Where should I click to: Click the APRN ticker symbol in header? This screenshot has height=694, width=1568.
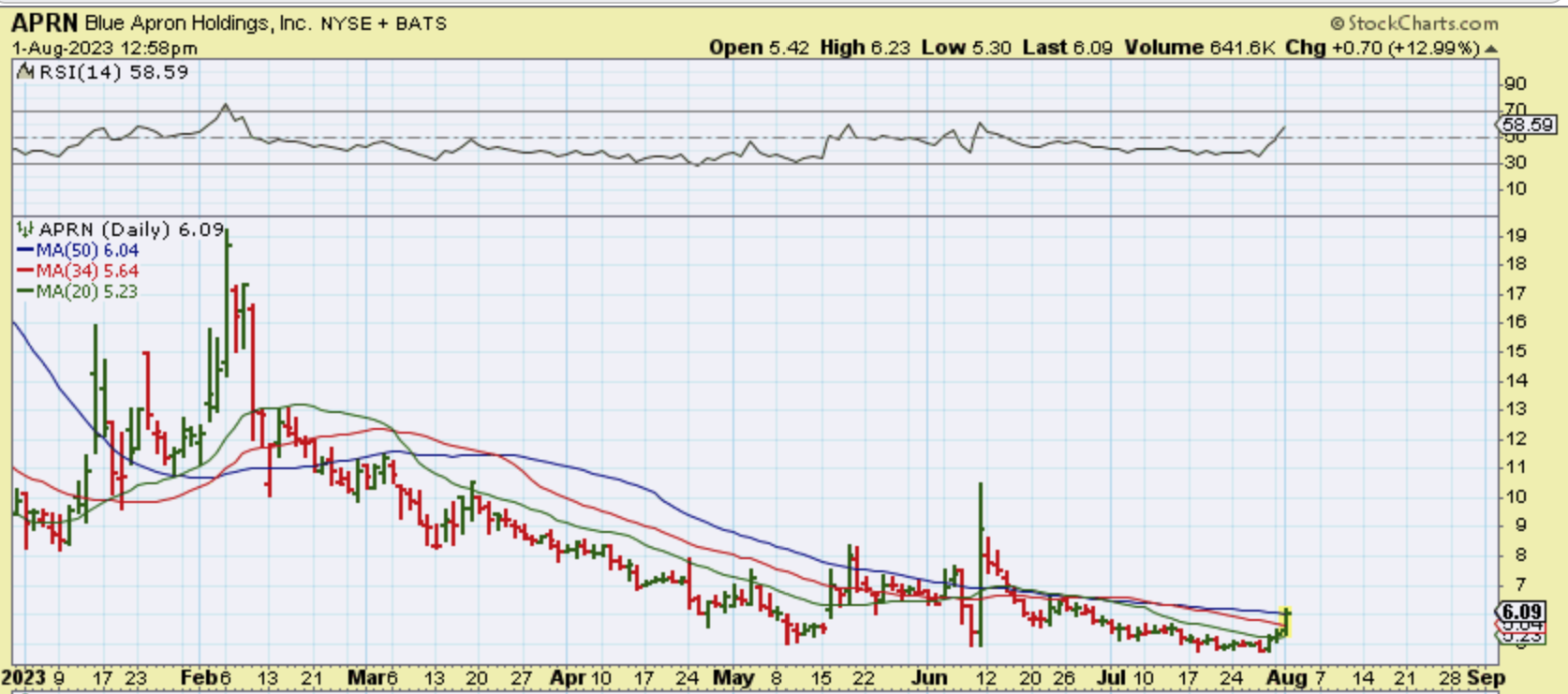coord(45,23)
